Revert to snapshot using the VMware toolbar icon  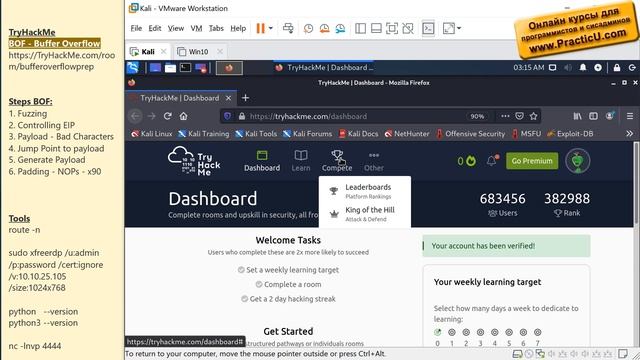click(x=324, y=28)
